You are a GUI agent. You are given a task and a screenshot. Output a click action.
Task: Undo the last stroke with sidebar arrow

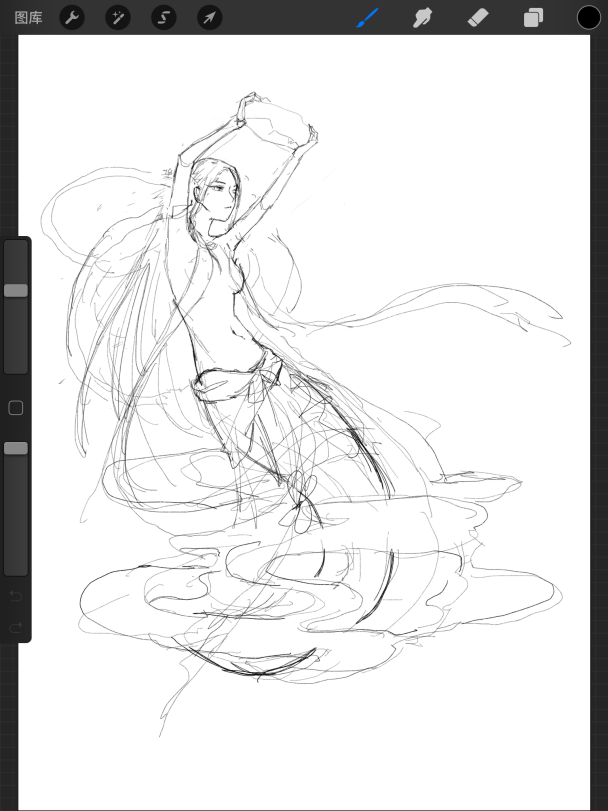16,596
